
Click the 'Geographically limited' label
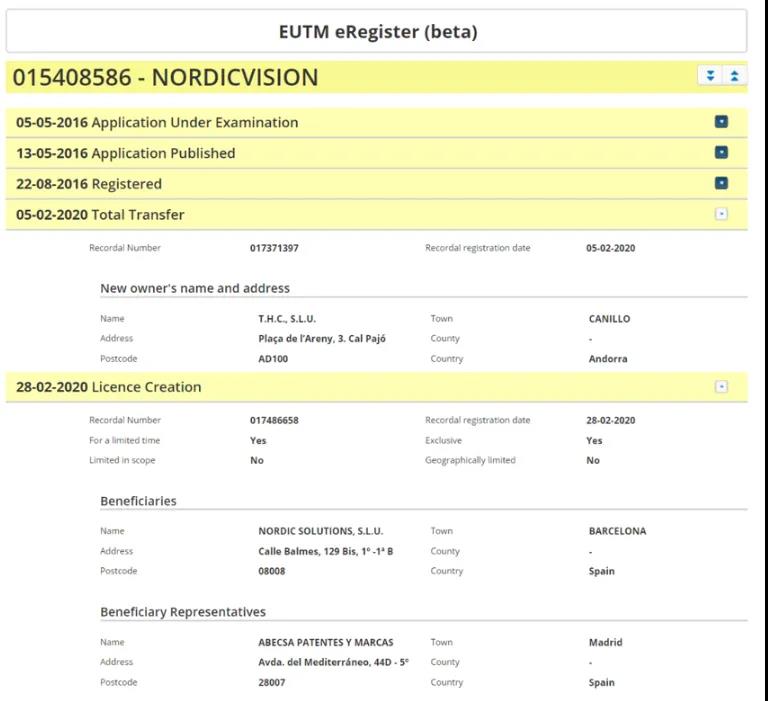click(x=470, y=460)
